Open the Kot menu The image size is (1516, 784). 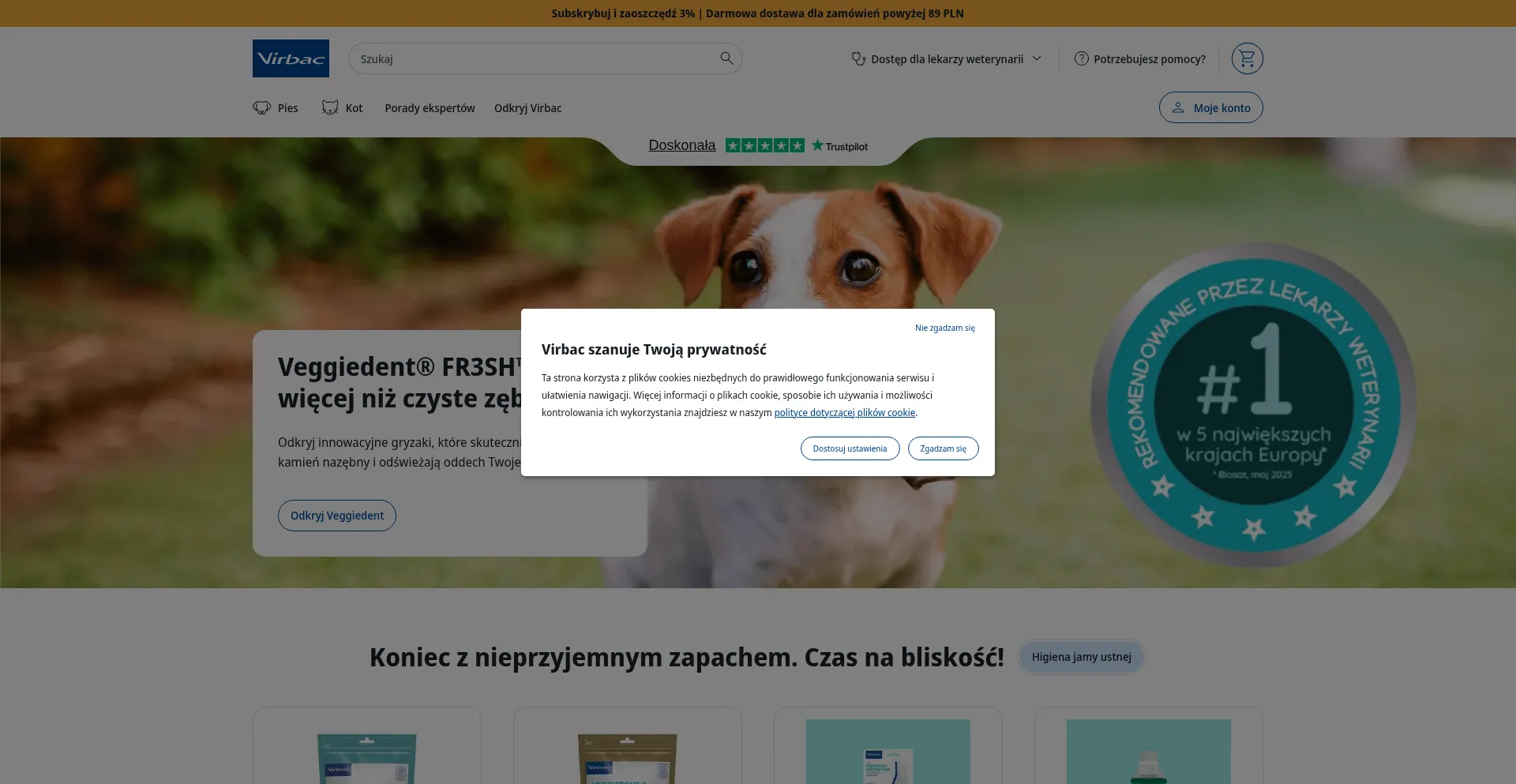(x=342, y=107)
